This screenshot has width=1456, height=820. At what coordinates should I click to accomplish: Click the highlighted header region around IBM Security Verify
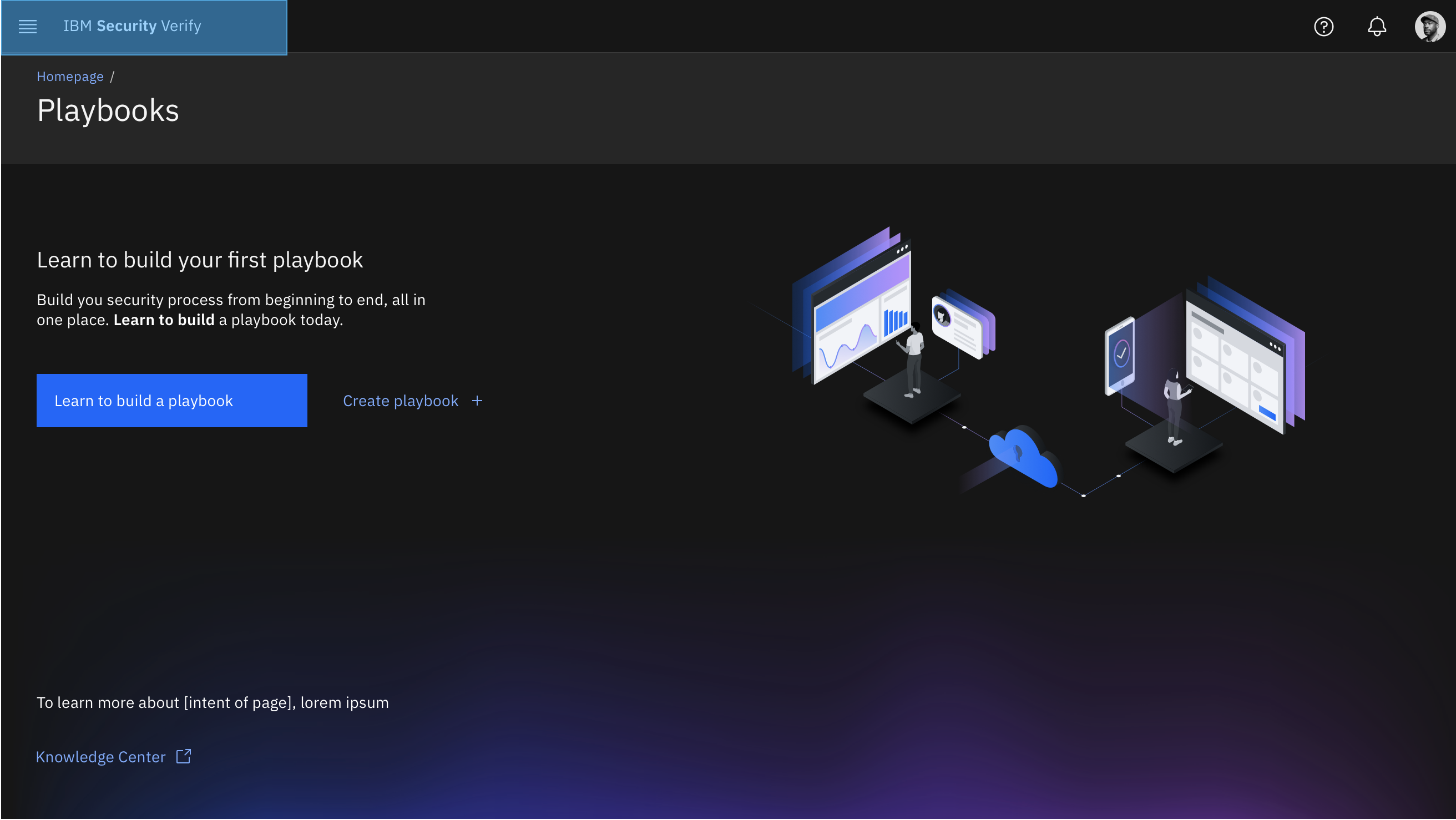point(144,27)
